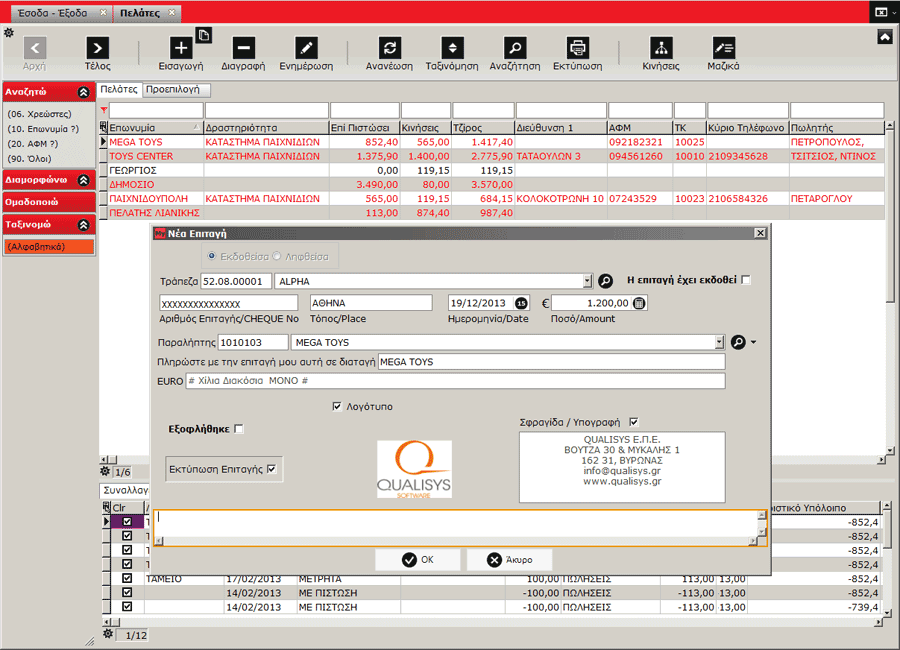Toggle the Clr checkbox in the highlighted purple row
Viewport: 900px width, 650px height.
[127, 522]
